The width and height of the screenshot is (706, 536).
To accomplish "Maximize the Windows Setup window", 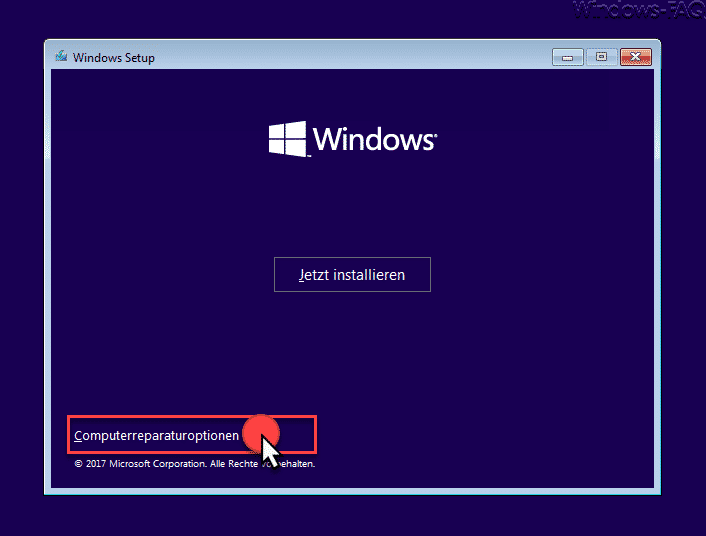I will point(602,57).
